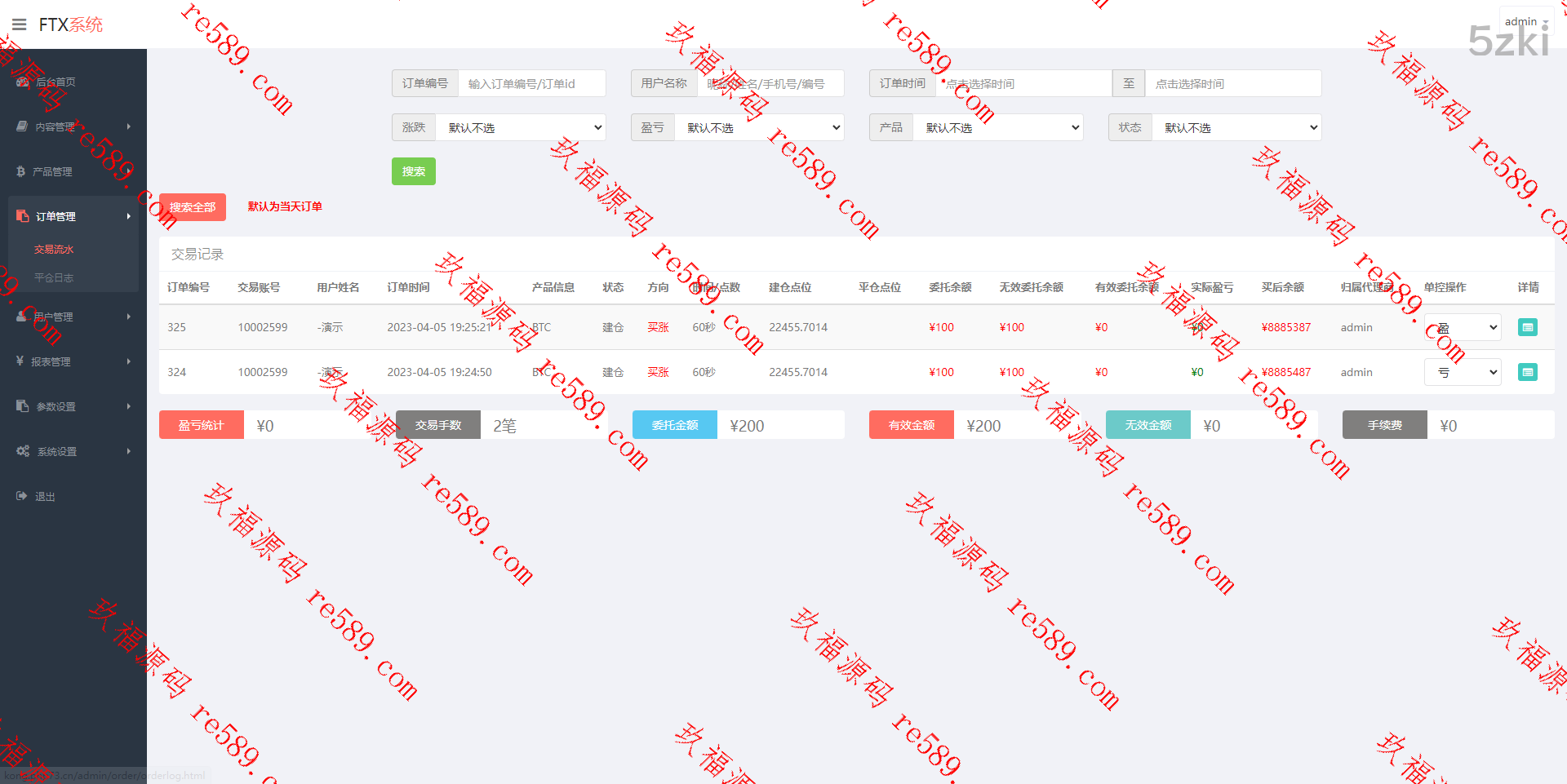
Task: Click the 交易账号 column header
Action: [259, 287]
